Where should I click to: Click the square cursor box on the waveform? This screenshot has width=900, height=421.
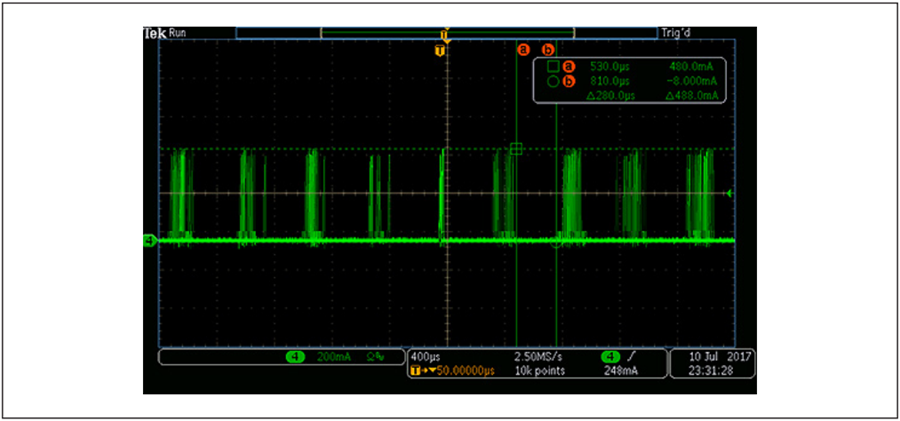[517, 149]
